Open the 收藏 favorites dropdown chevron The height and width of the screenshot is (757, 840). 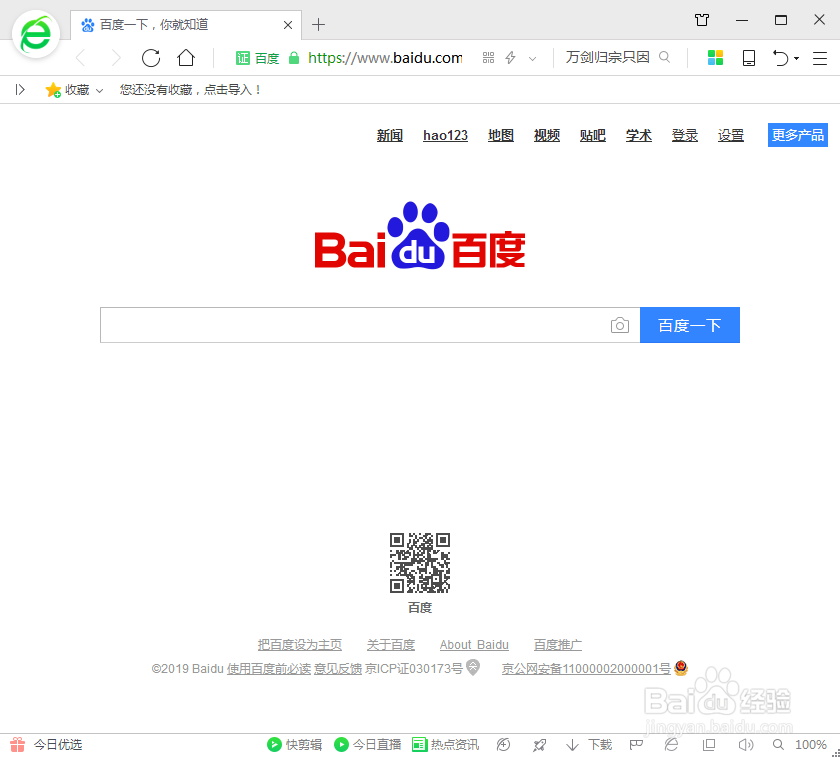pos(99,89)
